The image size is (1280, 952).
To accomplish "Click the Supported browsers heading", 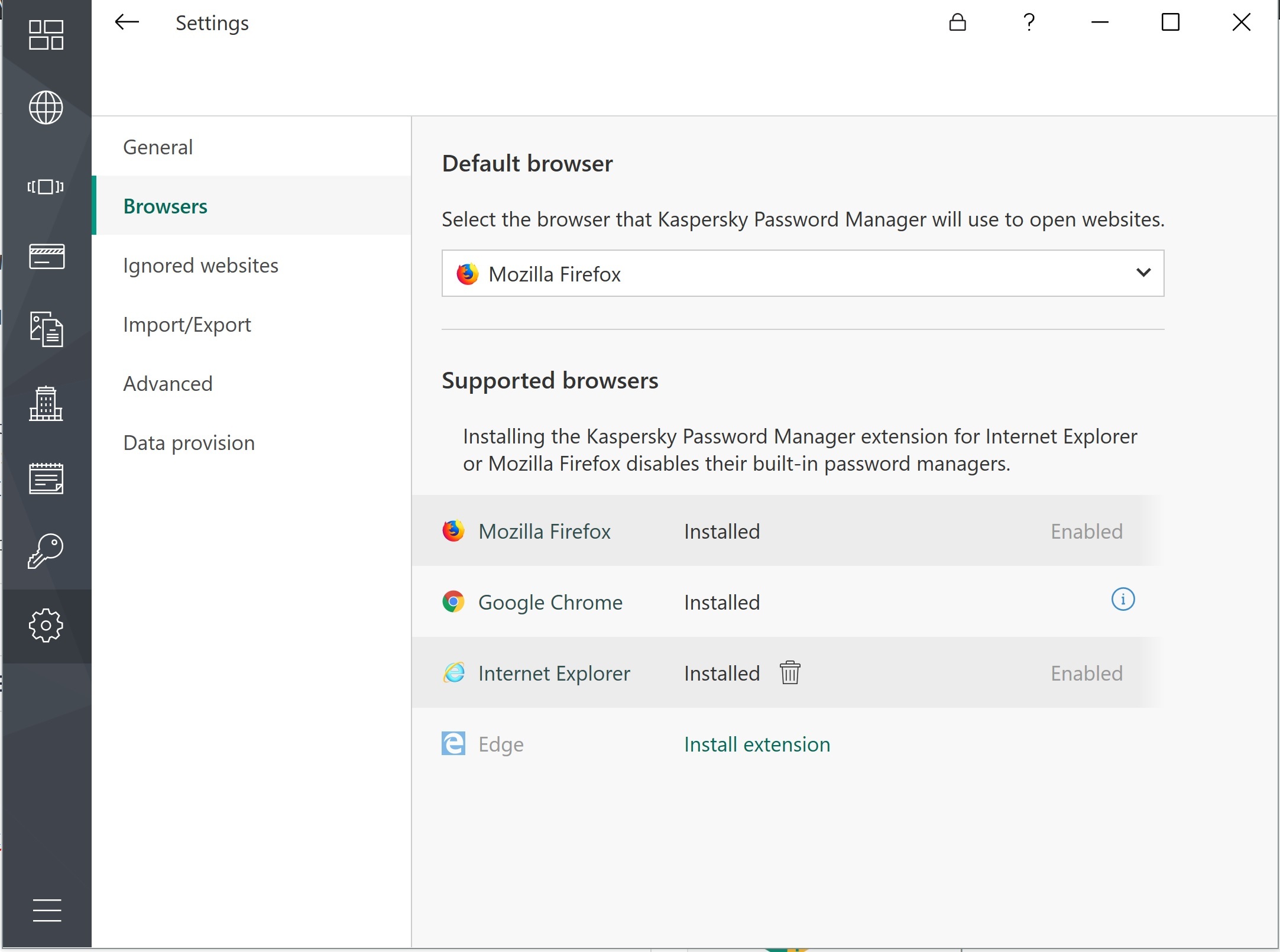I will coord(550,380).
